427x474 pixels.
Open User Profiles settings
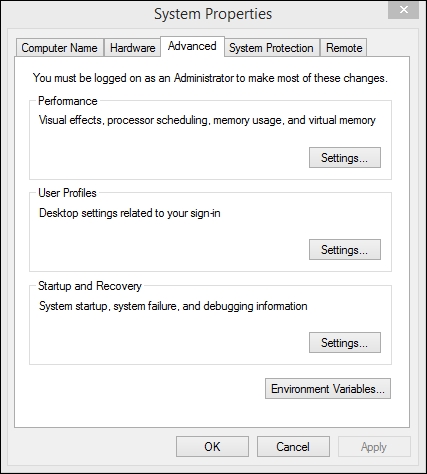[x=345, y=250]
